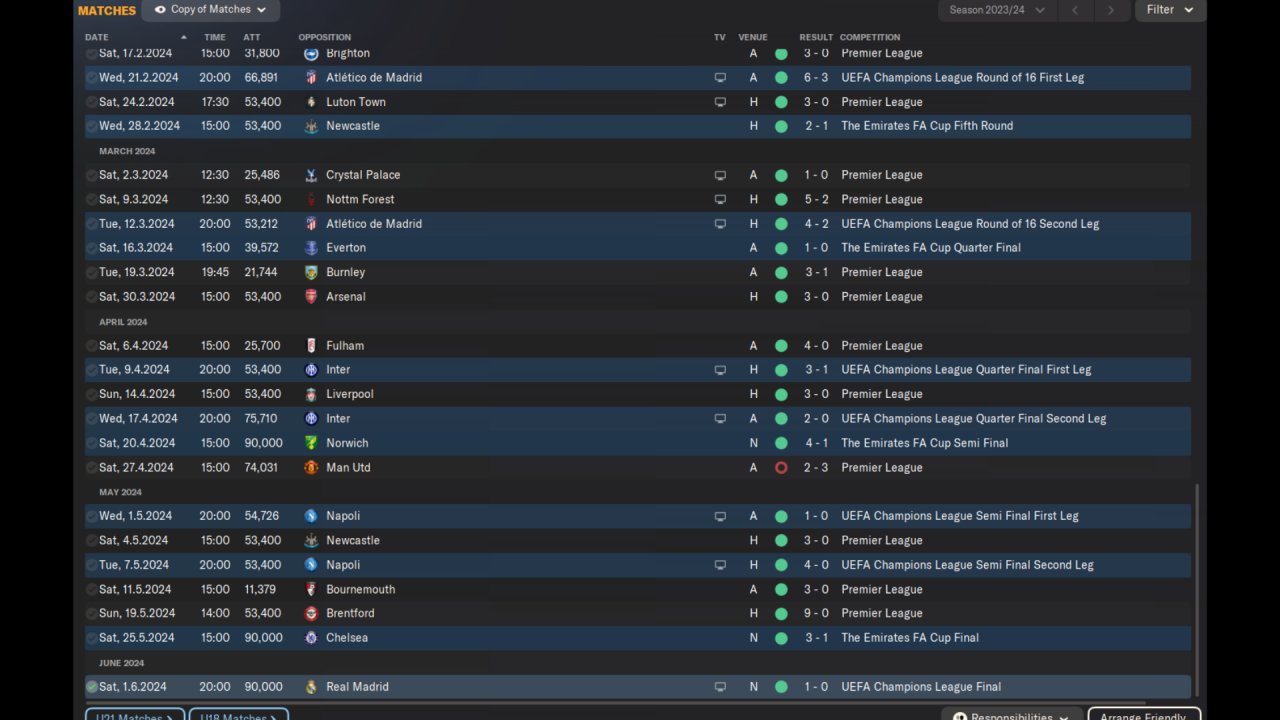Sort matches by the Date column header
1280x720 pixels.
click(97, 37)
